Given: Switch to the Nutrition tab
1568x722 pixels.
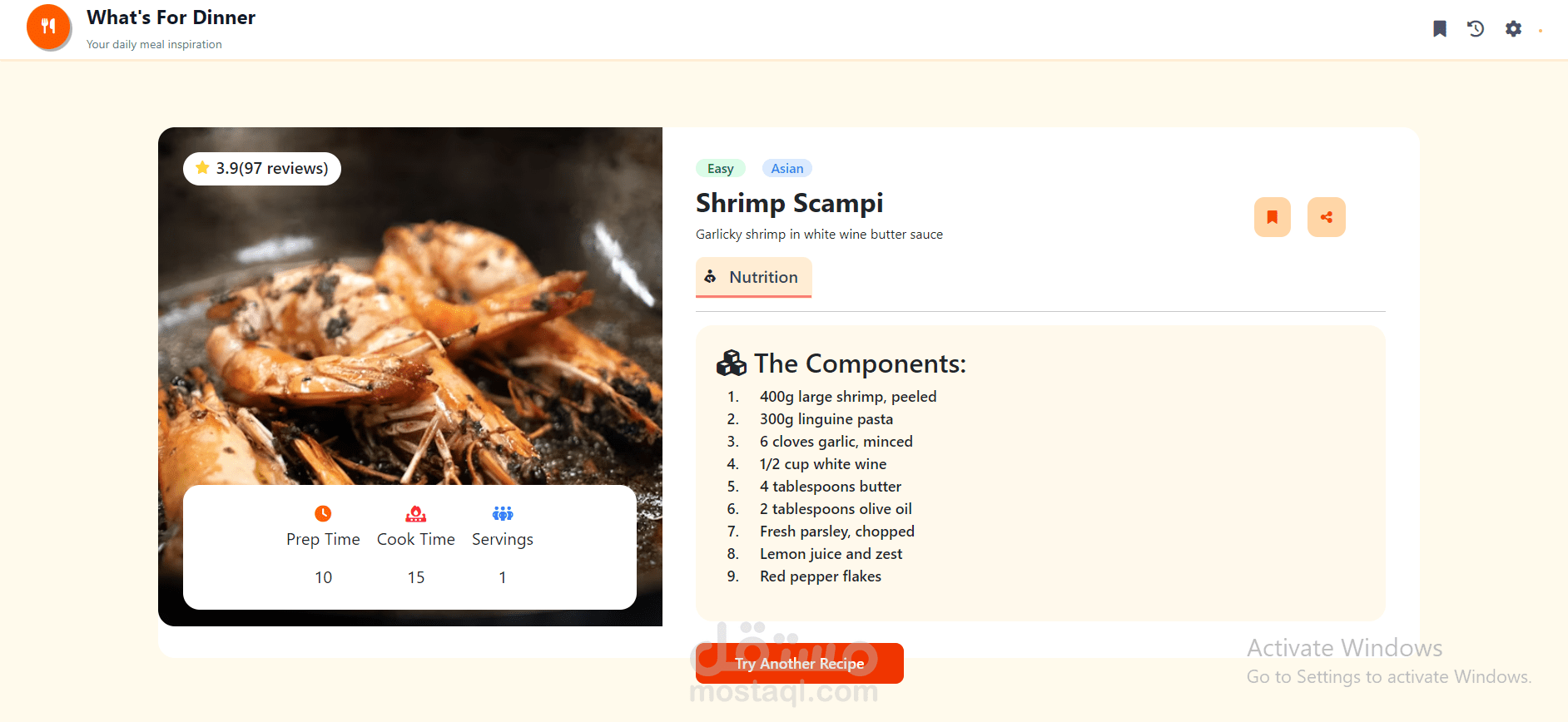Looking at the screenshot, I should click(x=753, y=277).
